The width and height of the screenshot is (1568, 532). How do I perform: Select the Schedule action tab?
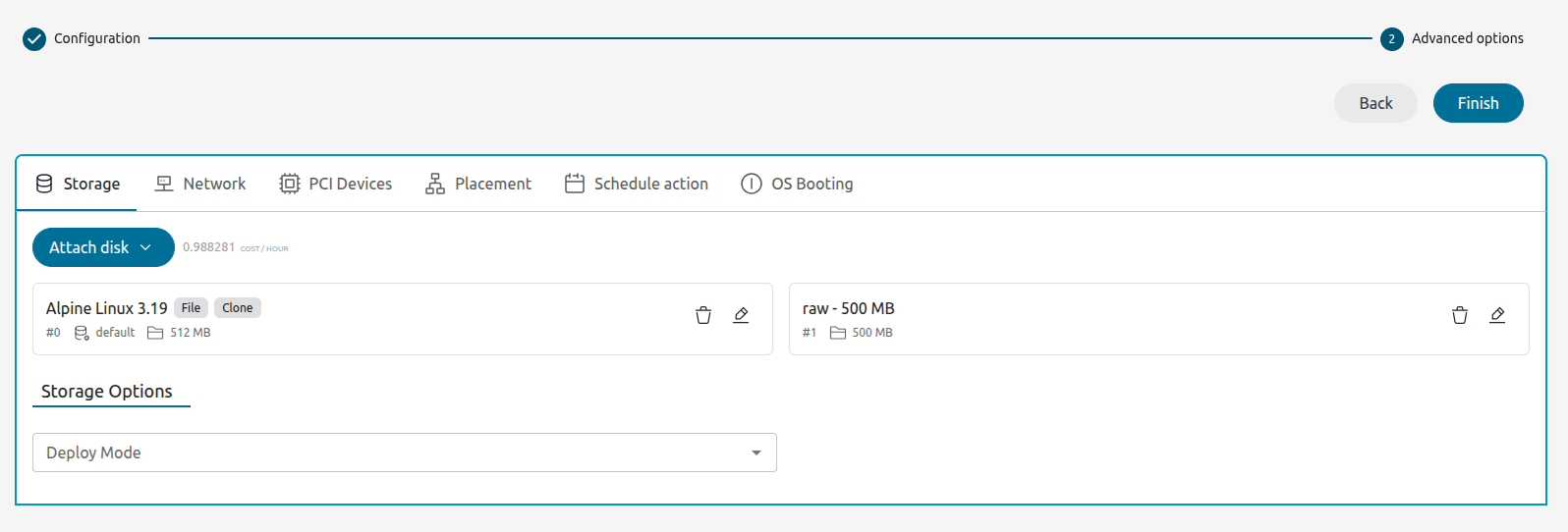[x=637, y=184]
